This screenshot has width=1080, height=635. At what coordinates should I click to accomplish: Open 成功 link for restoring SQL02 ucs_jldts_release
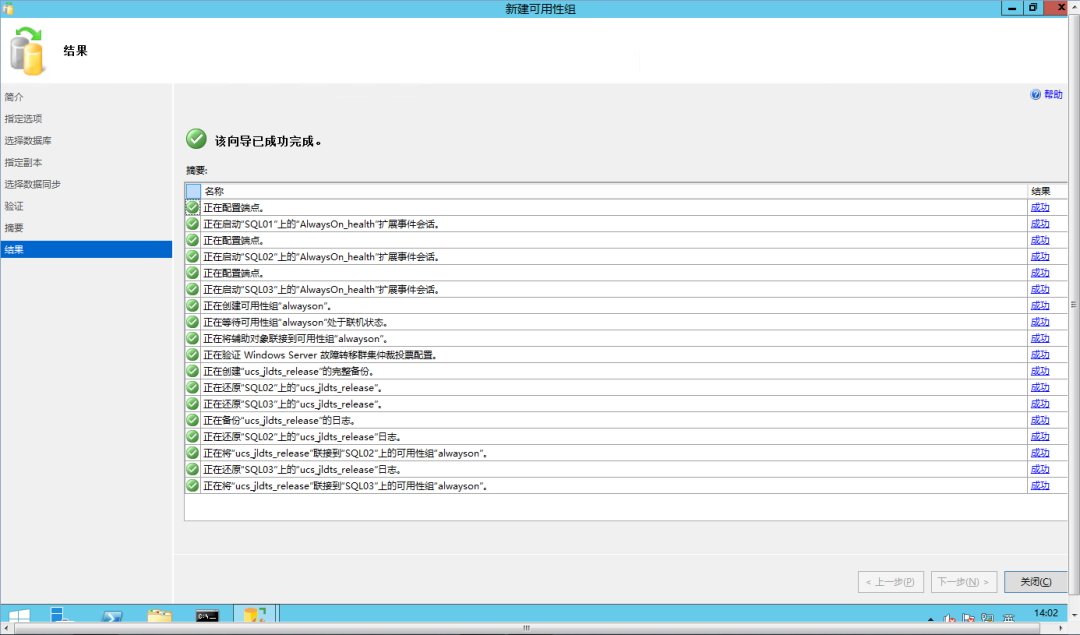point(1039,388)
